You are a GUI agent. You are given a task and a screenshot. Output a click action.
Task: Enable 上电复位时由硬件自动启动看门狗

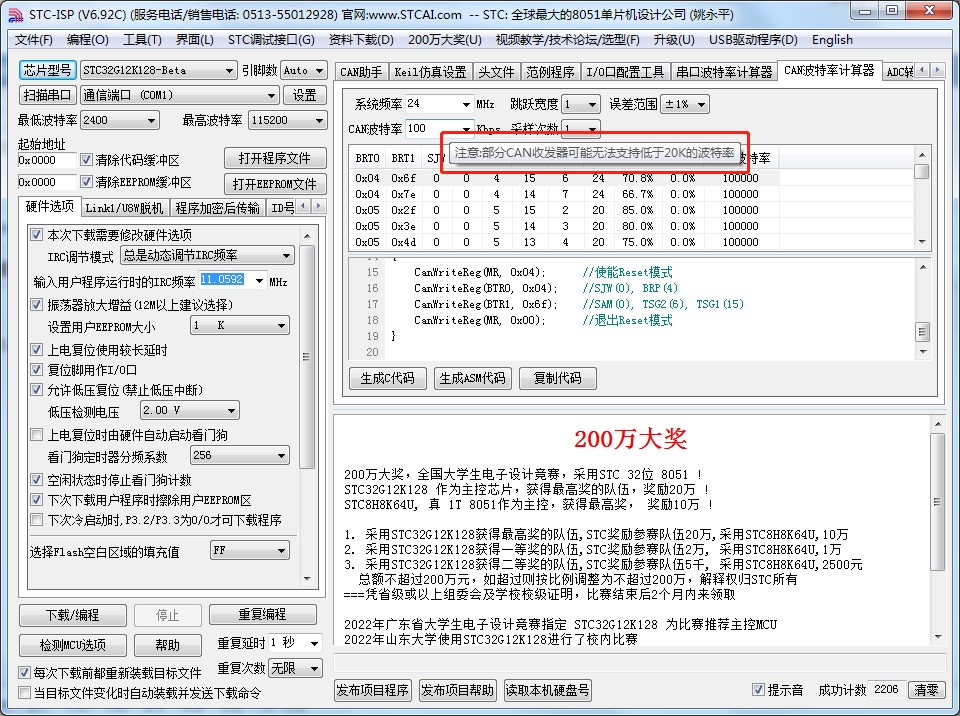click(37, 435)
